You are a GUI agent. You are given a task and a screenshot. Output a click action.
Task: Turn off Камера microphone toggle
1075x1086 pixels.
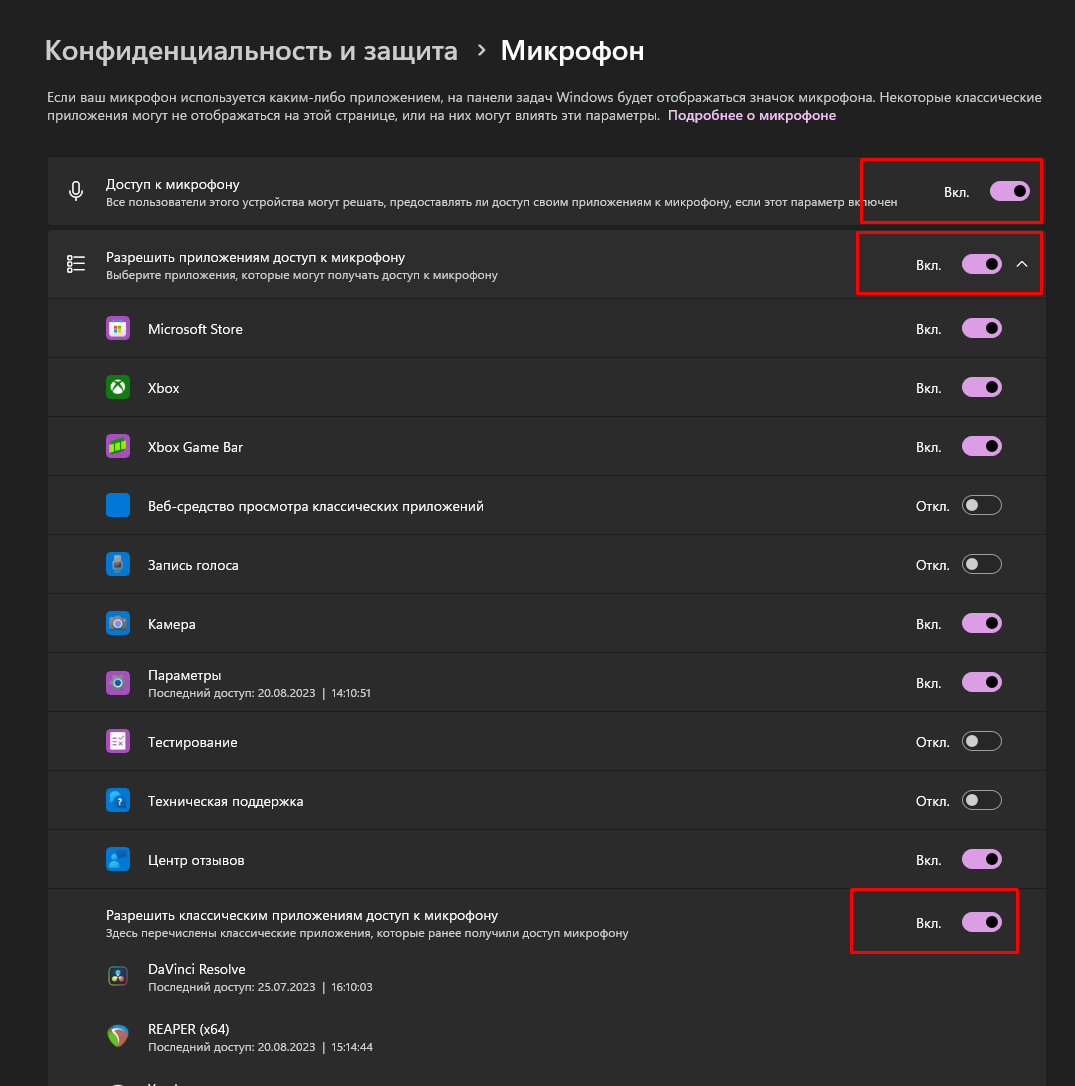coord(981,623)
